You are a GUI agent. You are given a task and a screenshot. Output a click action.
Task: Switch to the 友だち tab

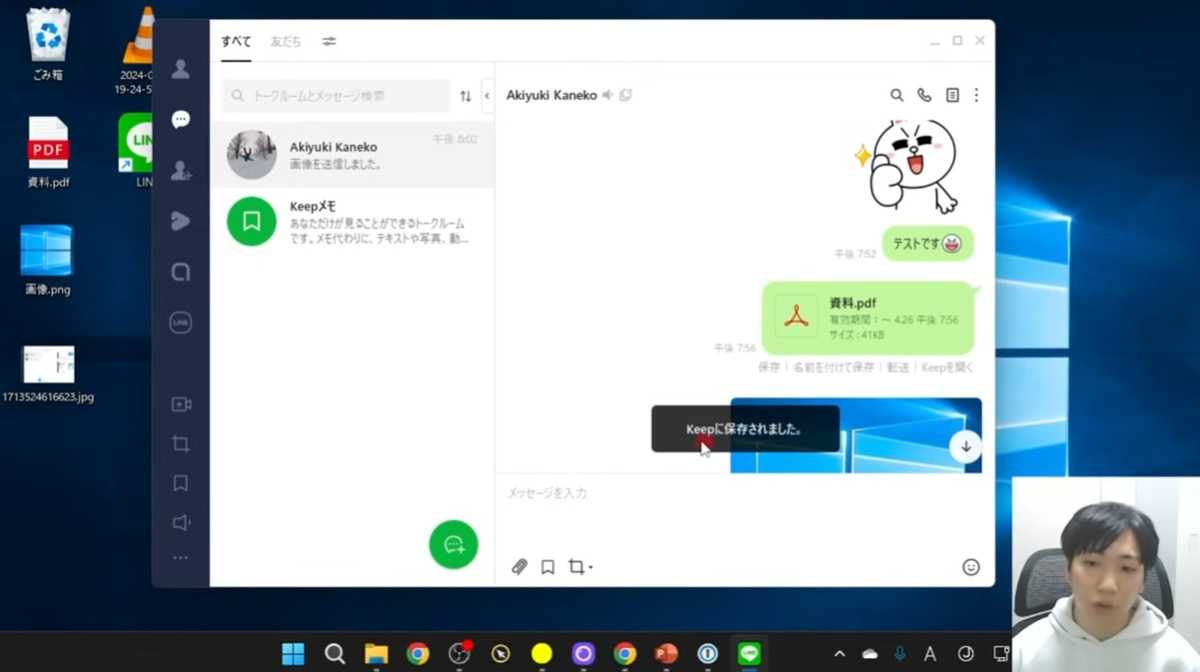click(285, 41)
